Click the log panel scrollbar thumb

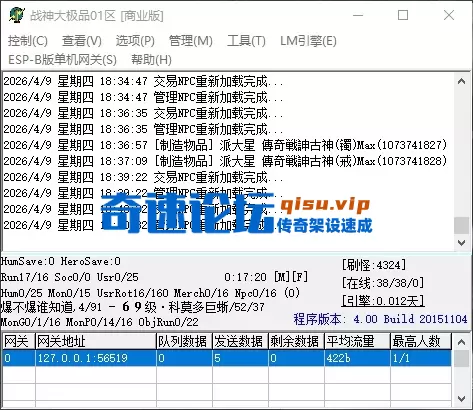click(x=462, y=226)
